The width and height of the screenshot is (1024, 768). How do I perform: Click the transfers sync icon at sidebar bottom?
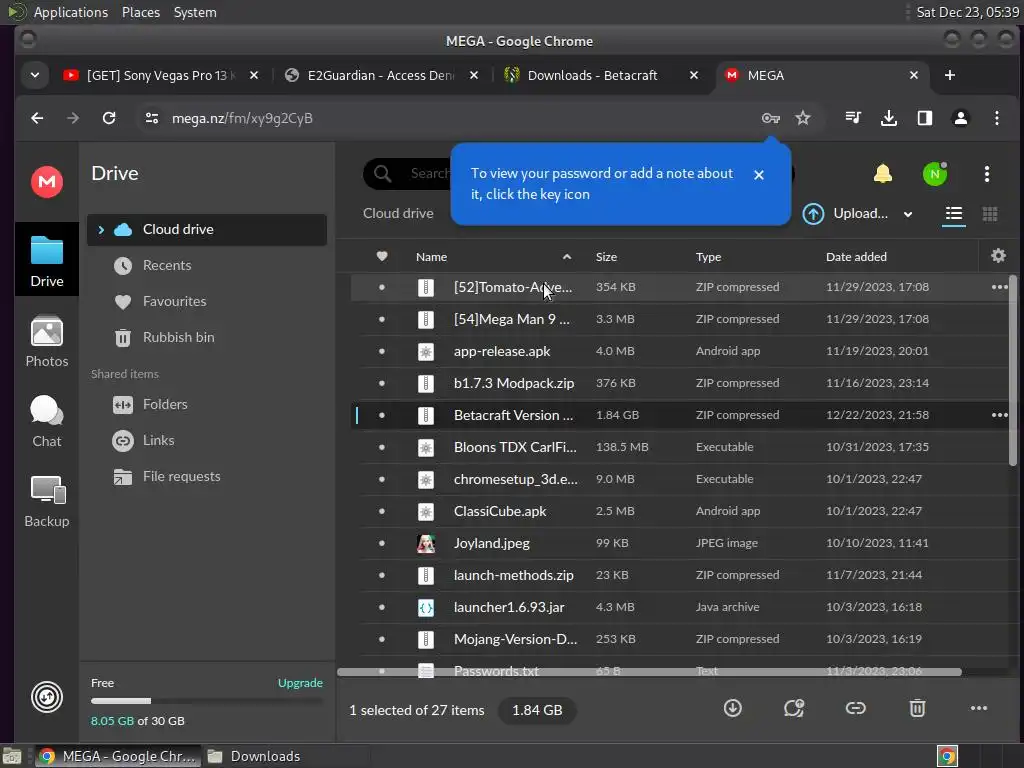tap(47, 697)
